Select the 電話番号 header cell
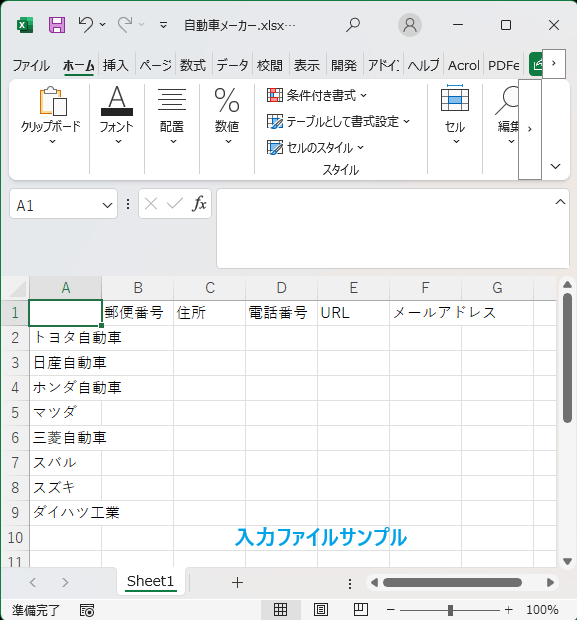 tap(281, 313)
